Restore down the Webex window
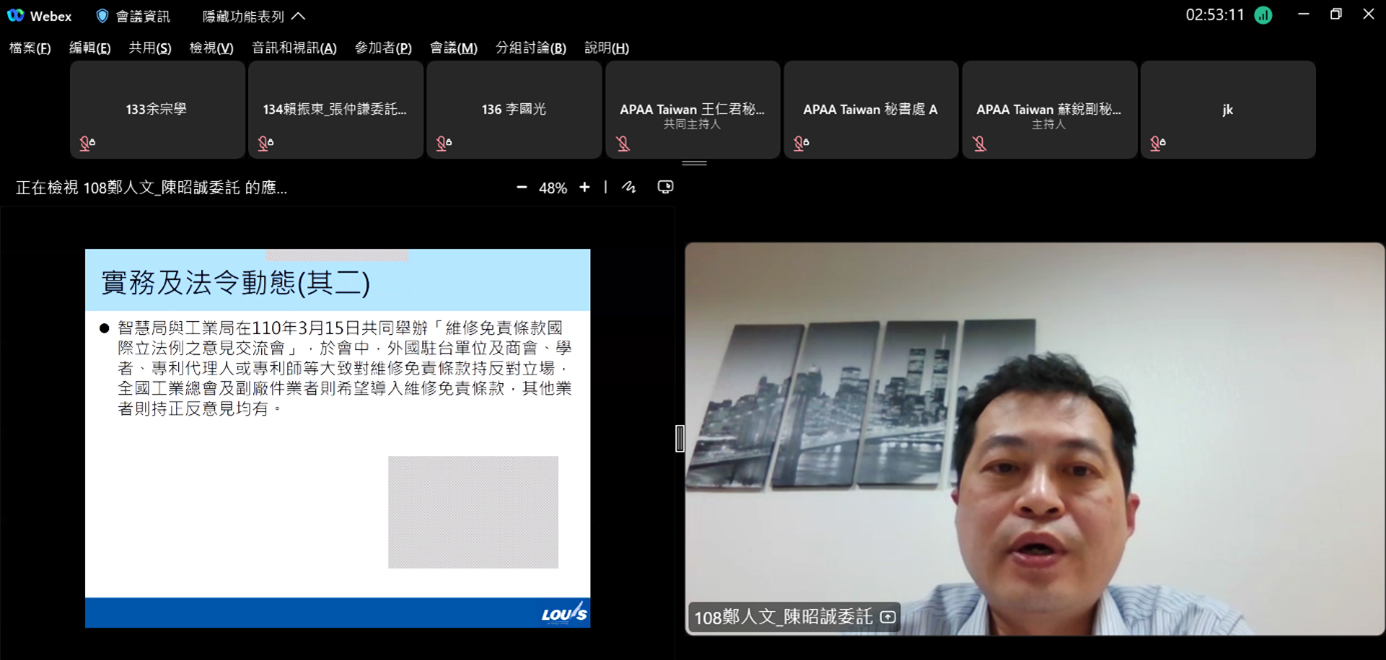Screen dimensions: 1386x660 click(x=1336, y=14)
